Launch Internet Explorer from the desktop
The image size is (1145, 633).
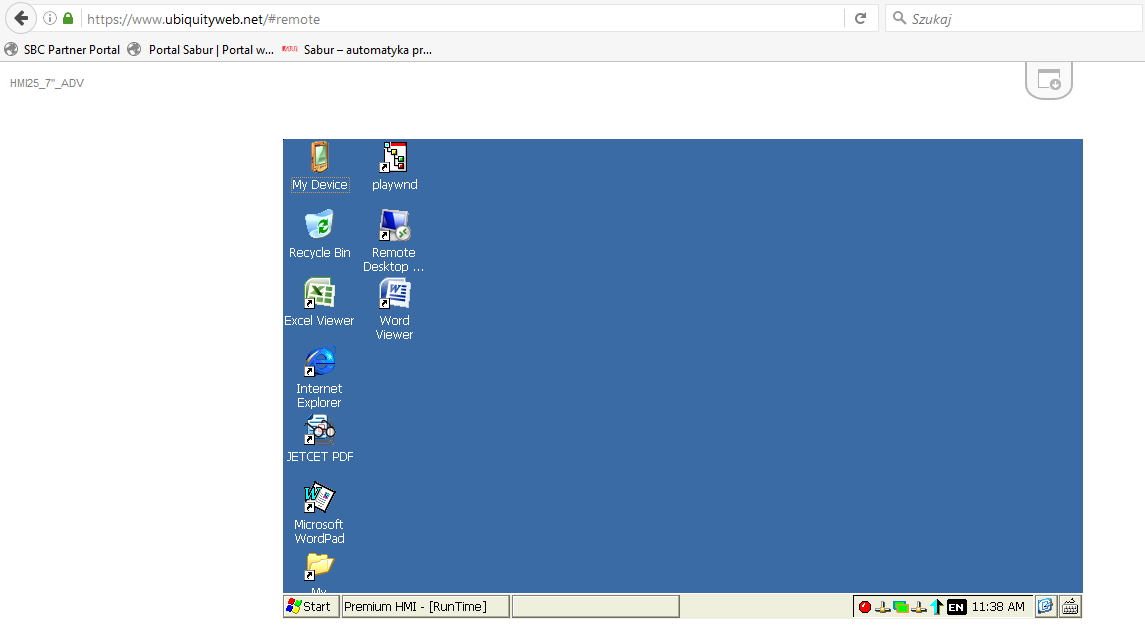point(319,361)
